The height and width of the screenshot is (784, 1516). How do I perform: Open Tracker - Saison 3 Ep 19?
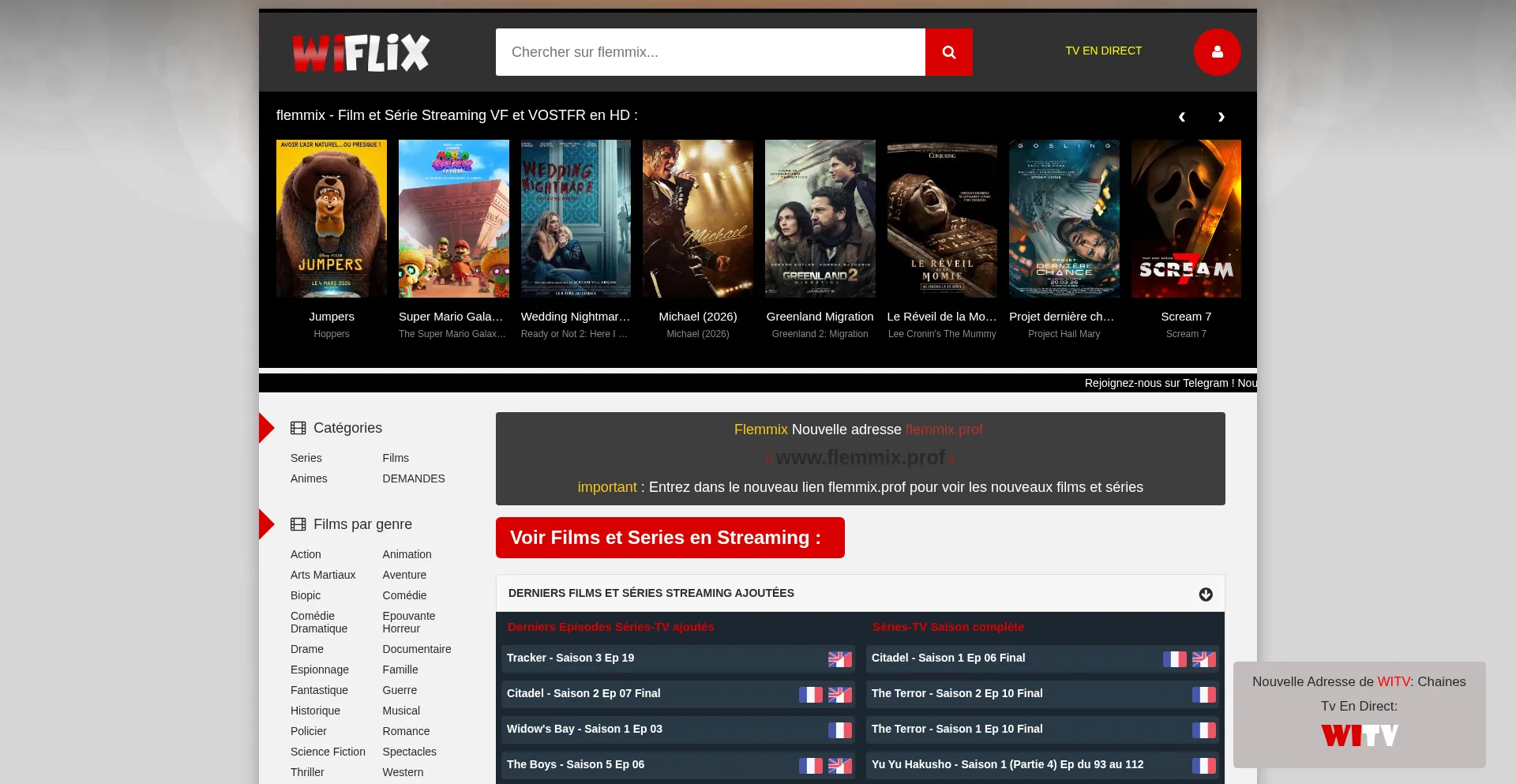coord(570,658)
